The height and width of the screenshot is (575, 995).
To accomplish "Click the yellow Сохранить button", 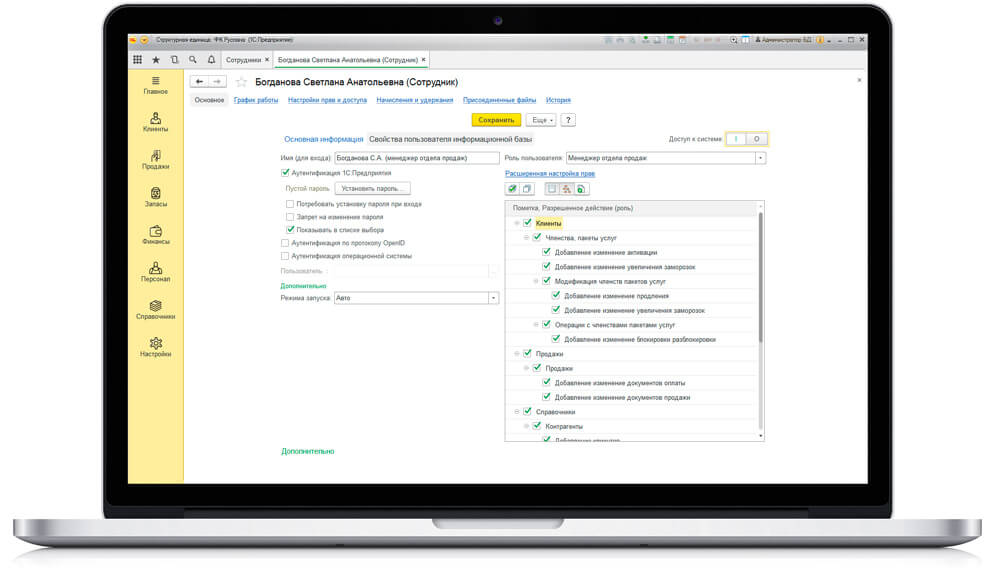I will pos(496,120).
